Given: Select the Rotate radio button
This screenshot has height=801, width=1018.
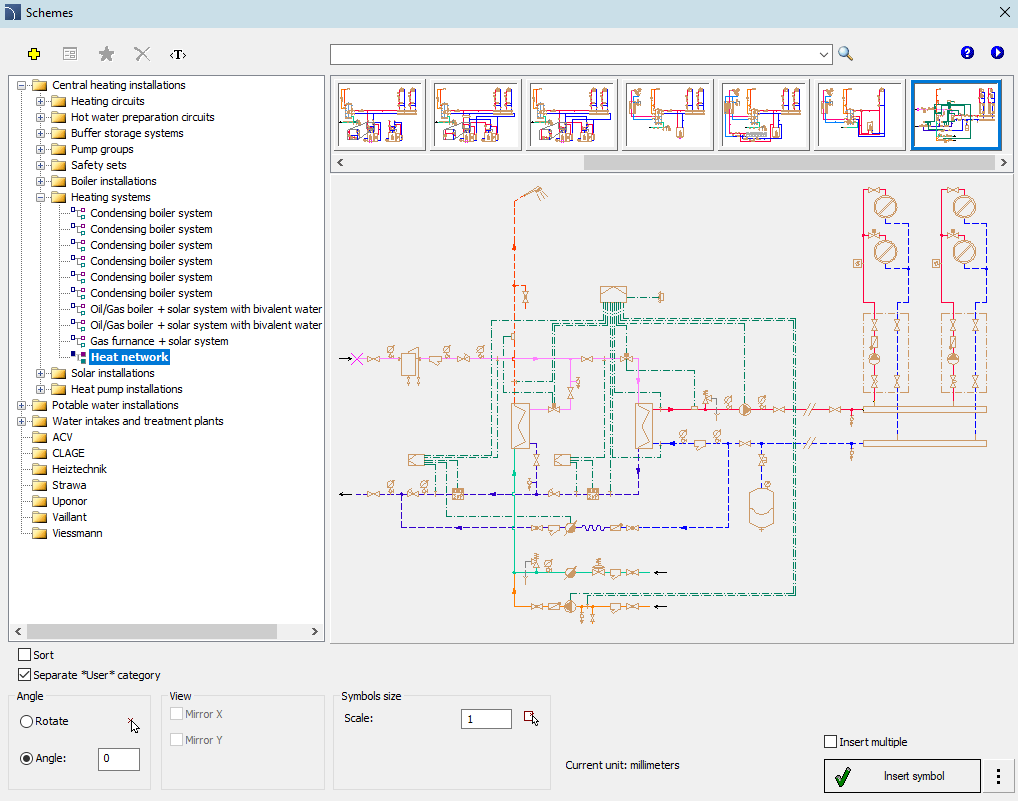Looking at the screenshot, I should pos(26,721).
